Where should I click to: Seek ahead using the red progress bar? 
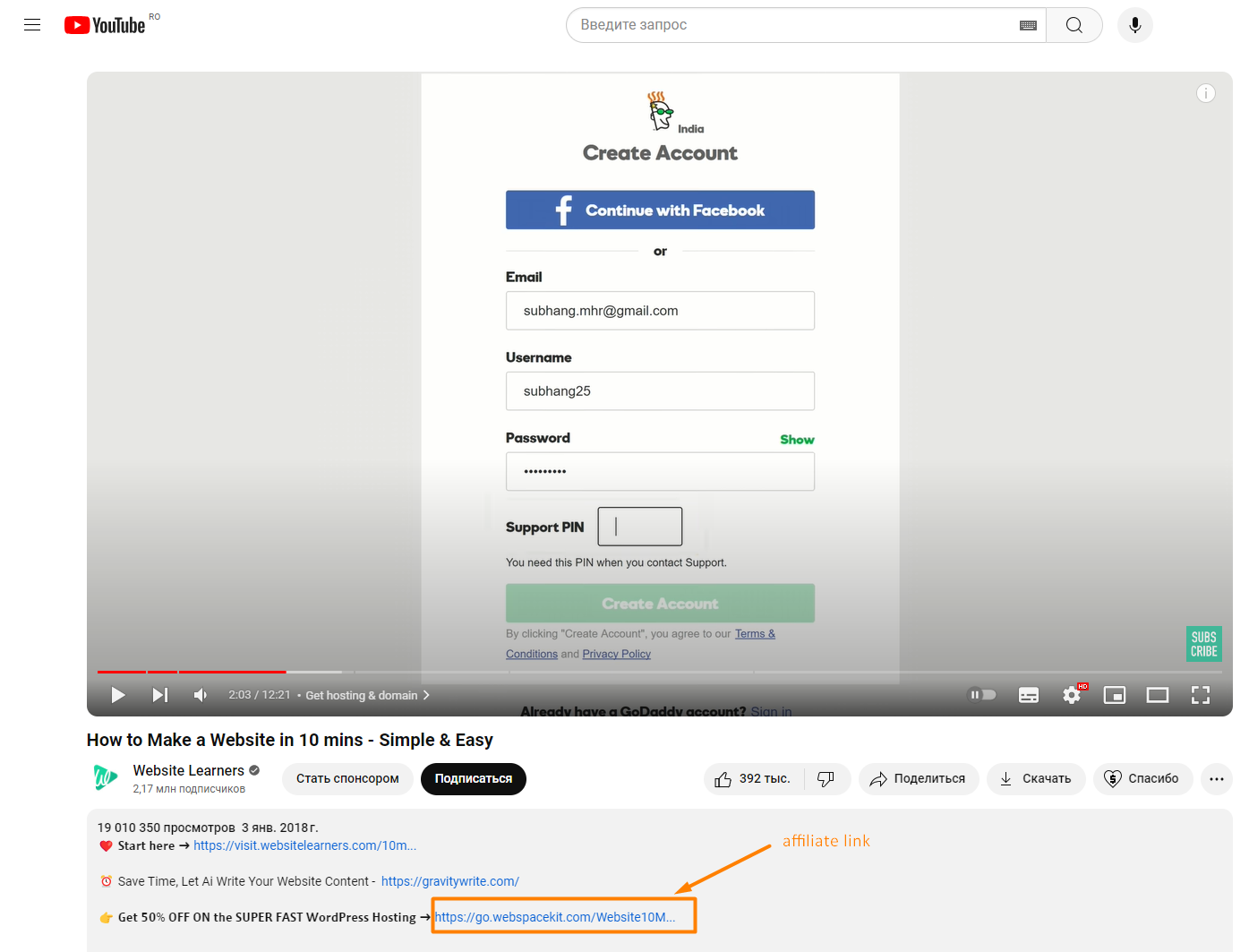coord(224,671)
